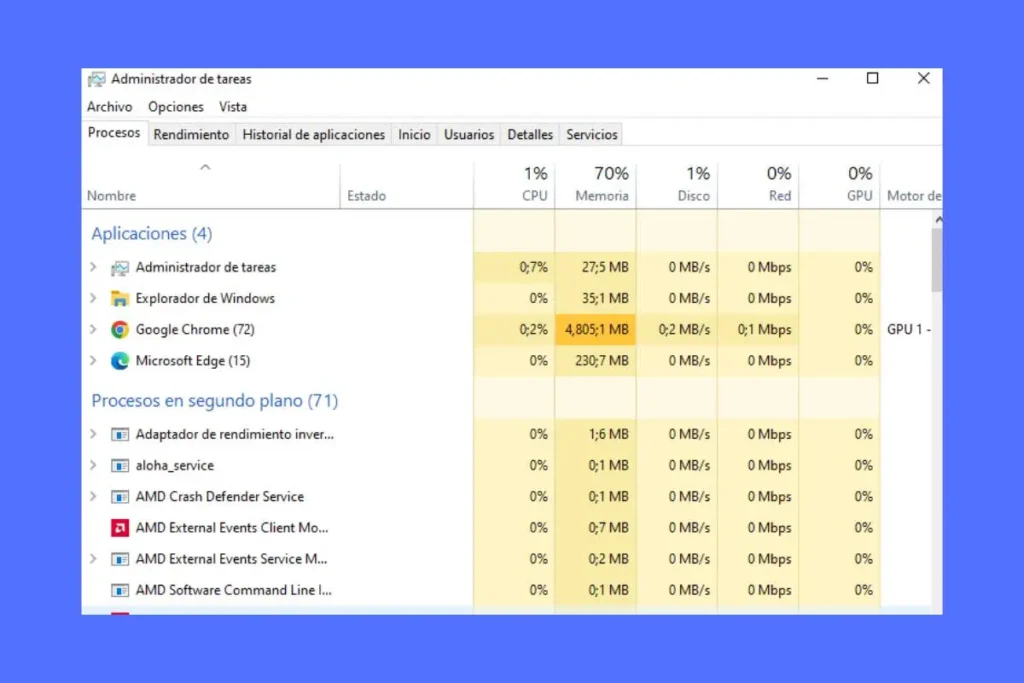Expand the Explorador de Windows row
The width and height of the screenshot is (1024, 683).
93,298
